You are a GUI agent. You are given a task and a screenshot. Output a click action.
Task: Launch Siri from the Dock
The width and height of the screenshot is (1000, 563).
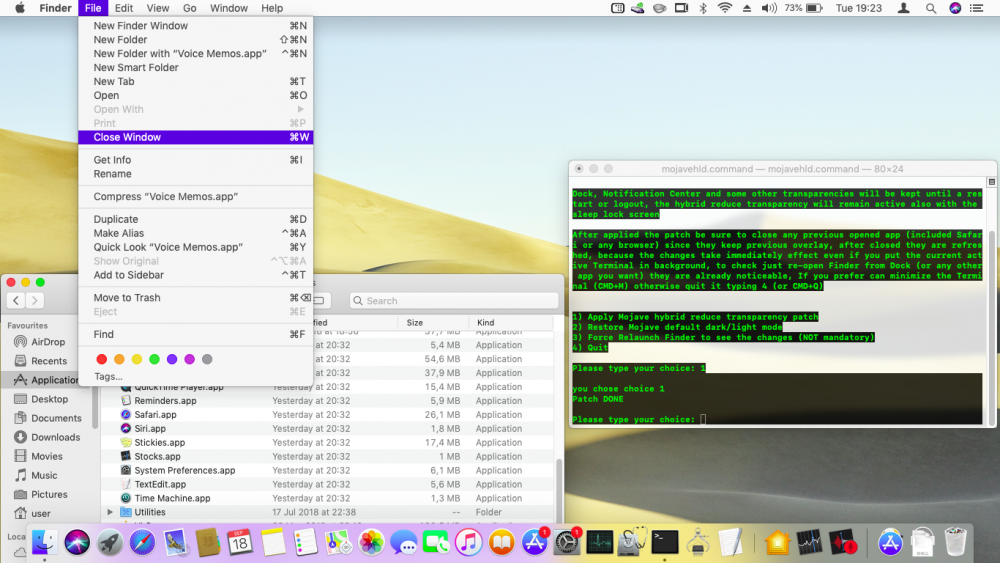pos(77,543)
